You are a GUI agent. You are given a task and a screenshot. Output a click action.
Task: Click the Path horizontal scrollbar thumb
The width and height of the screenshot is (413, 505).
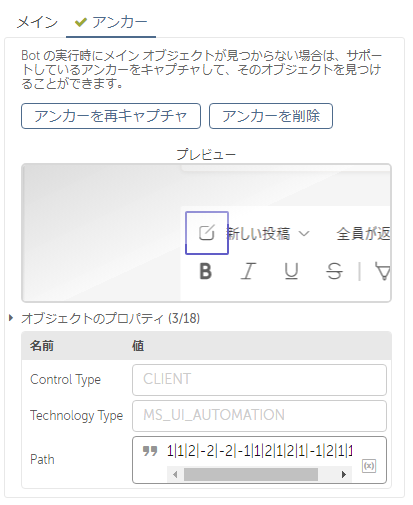[x=251, y=474]
